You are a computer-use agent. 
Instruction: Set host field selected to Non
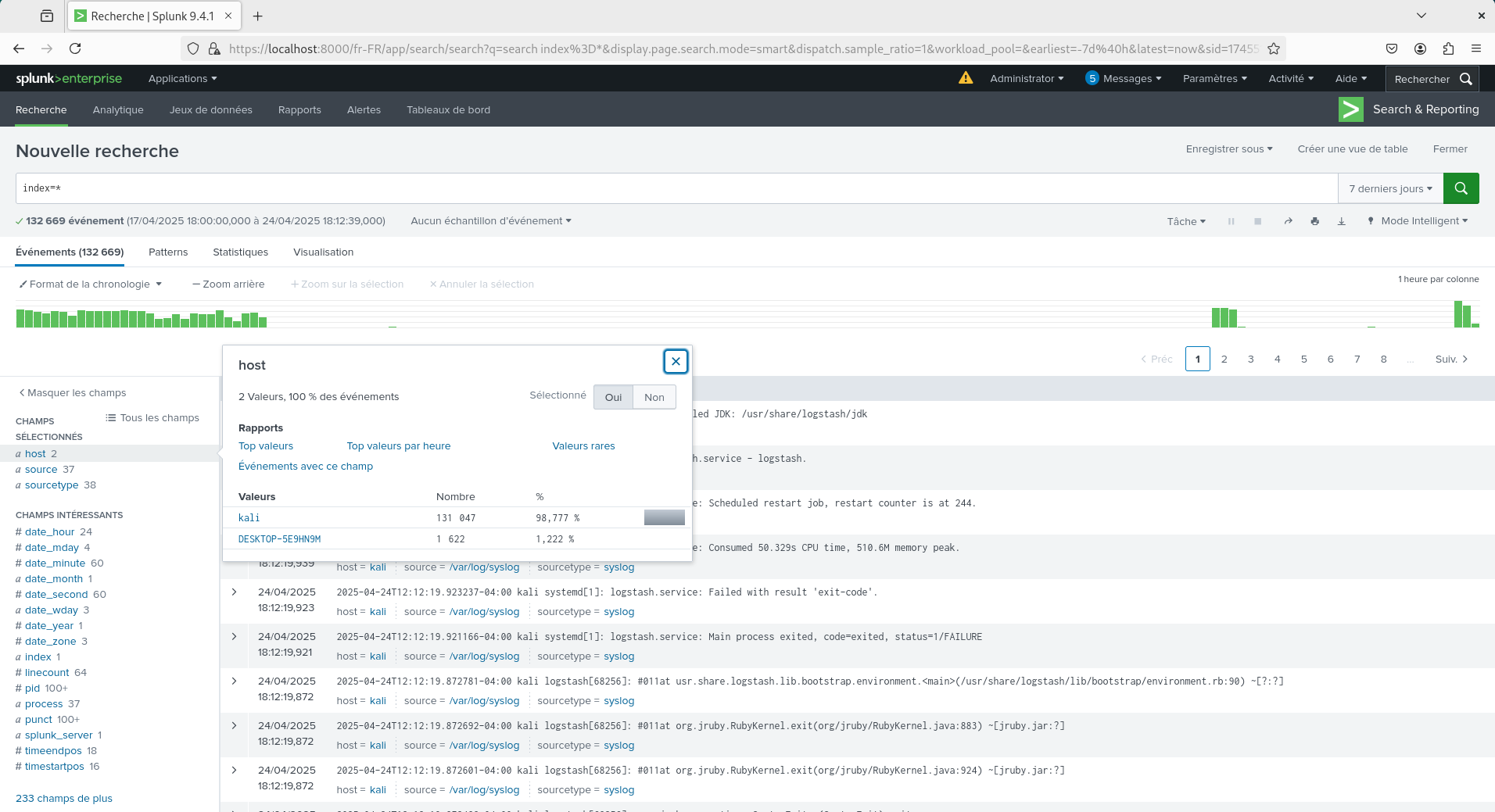point(654,397)
